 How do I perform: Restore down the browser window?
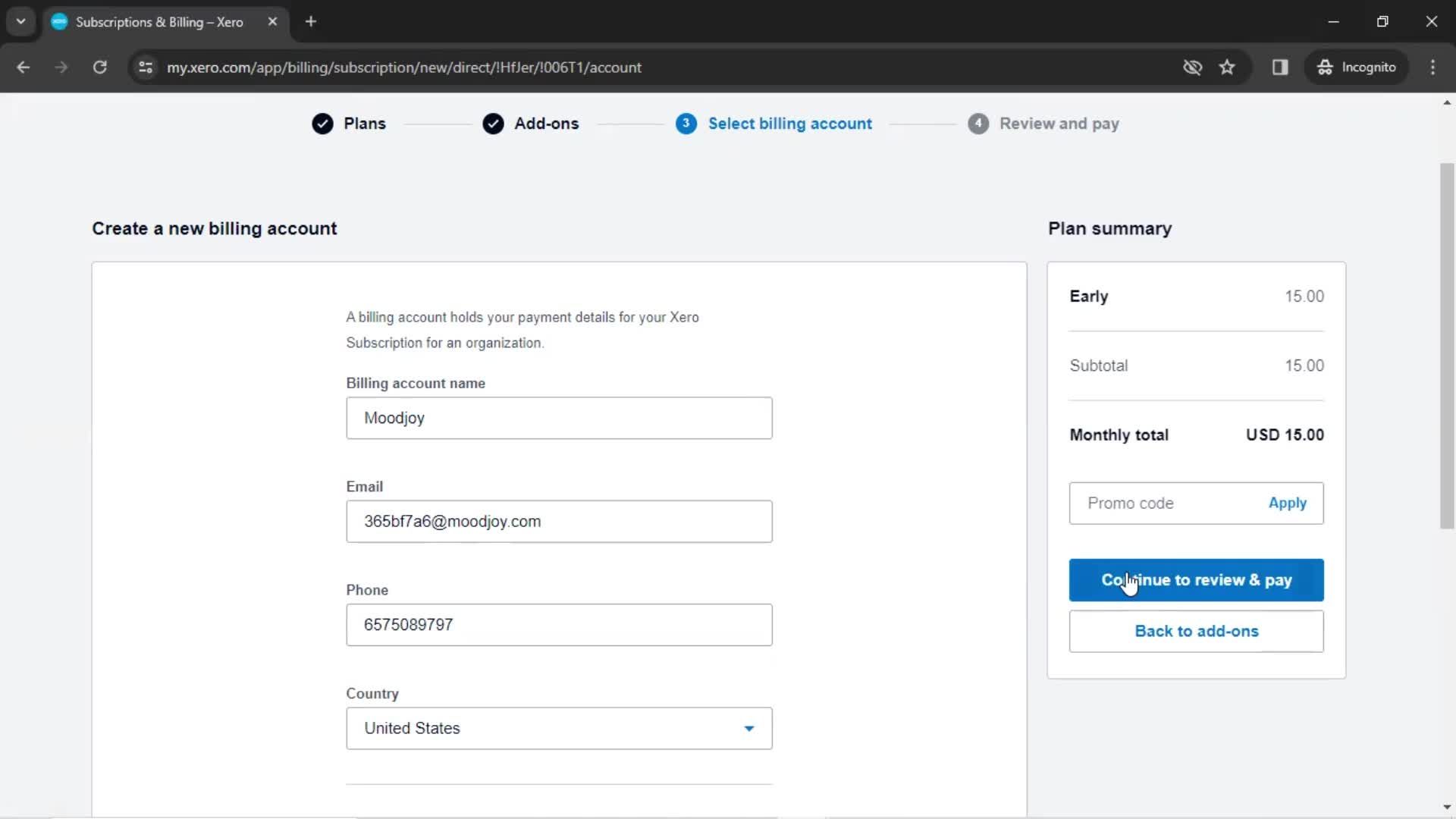coord(1382,21)
